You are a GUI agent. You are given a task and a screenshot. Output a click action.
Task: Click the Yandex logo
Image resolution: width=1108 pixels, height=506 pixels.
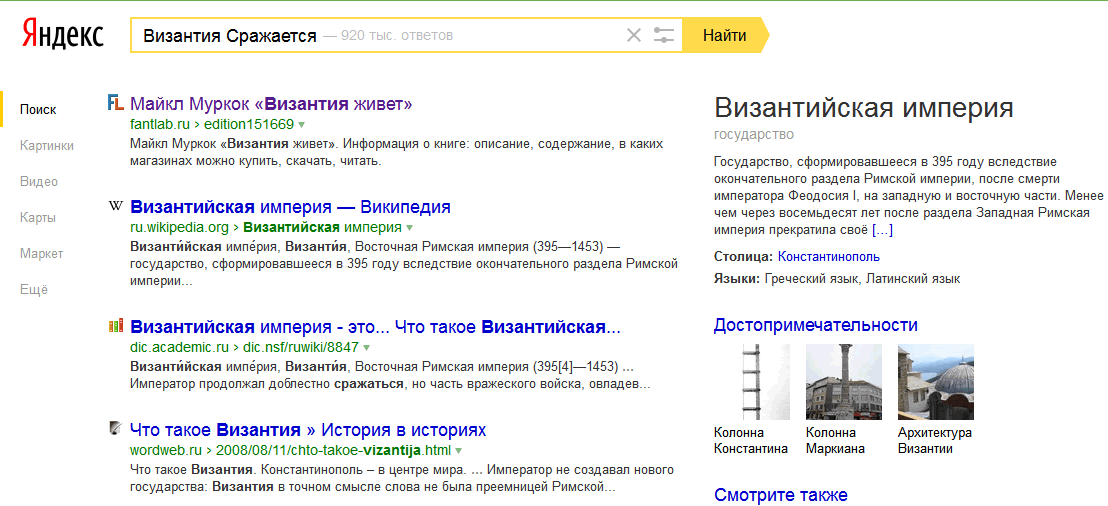pyautogui.click(x=63, y=35)
